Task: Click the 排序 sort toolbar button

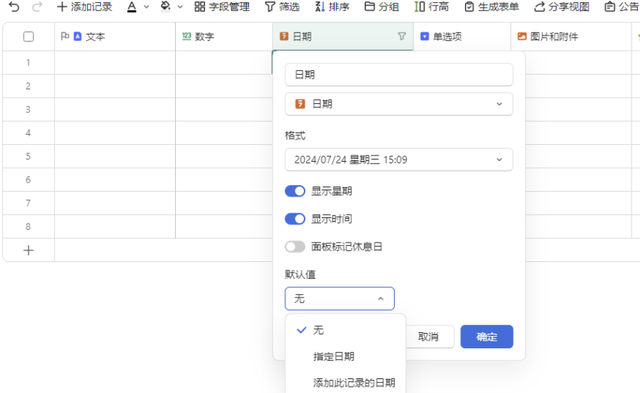Action: [x=332, y=7]
